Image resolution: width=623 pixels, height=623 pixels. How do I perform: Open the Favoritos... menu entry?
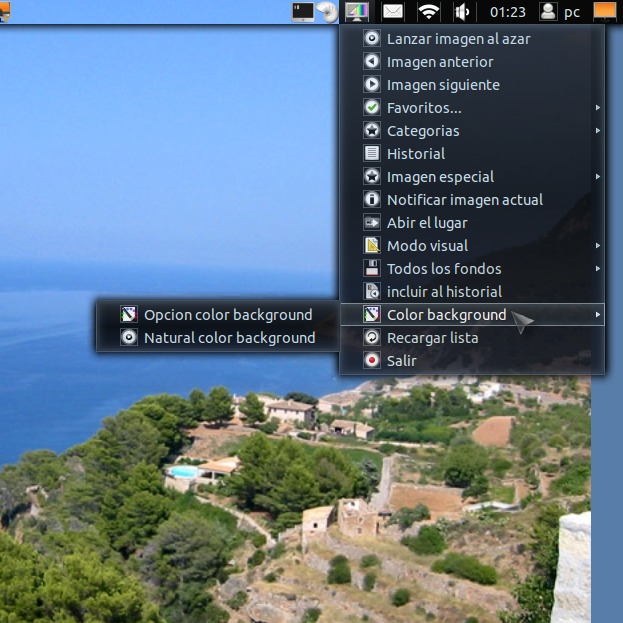pos(472,108)
